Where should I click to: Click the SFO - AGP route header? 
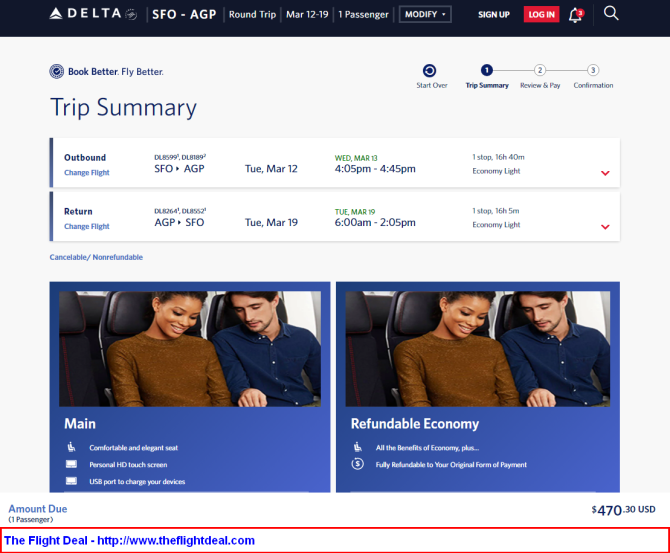[x=184, y=15]
